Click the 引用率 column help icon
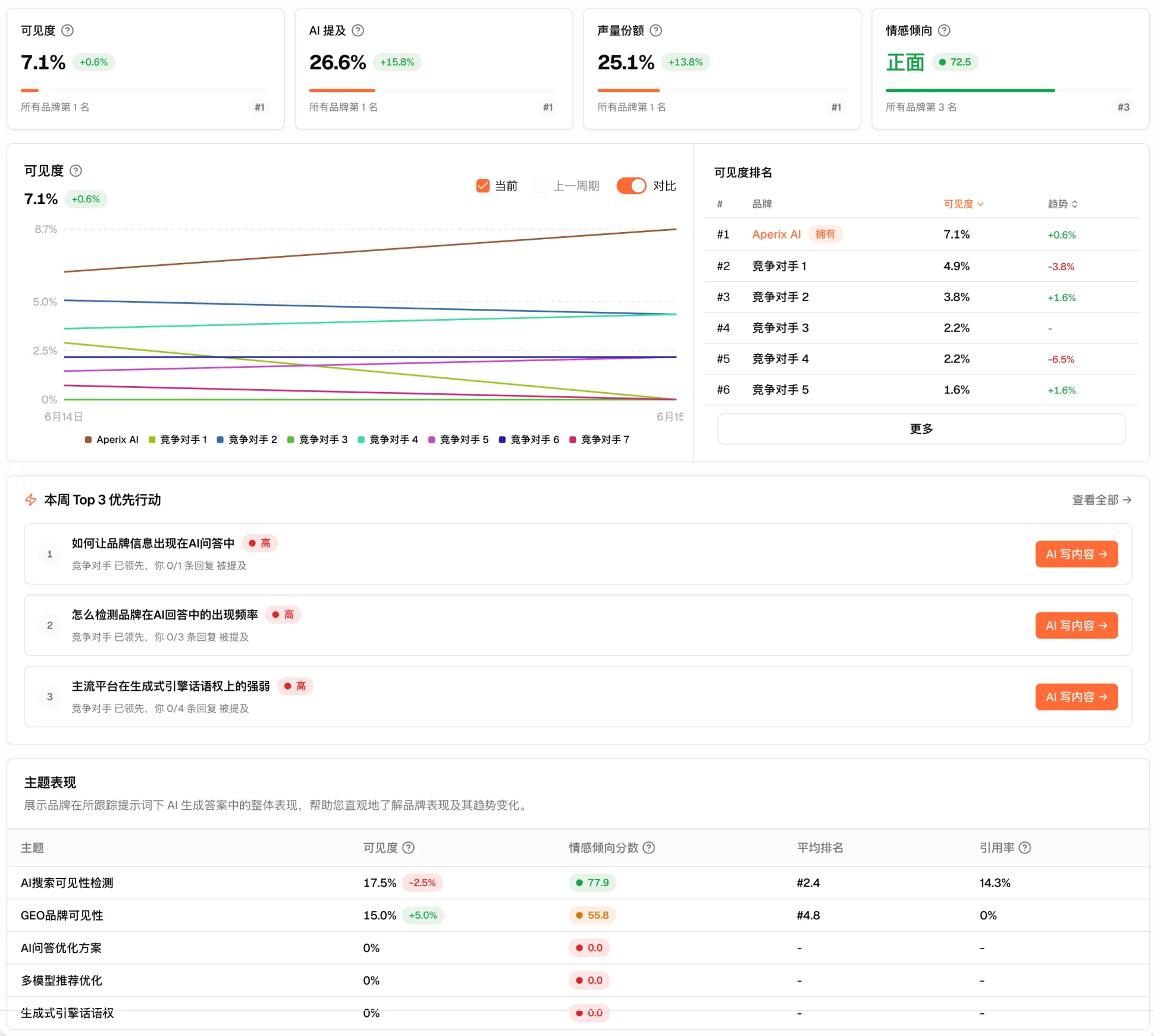This screenshot has height=1036, width=1154. click(1024, 847)
